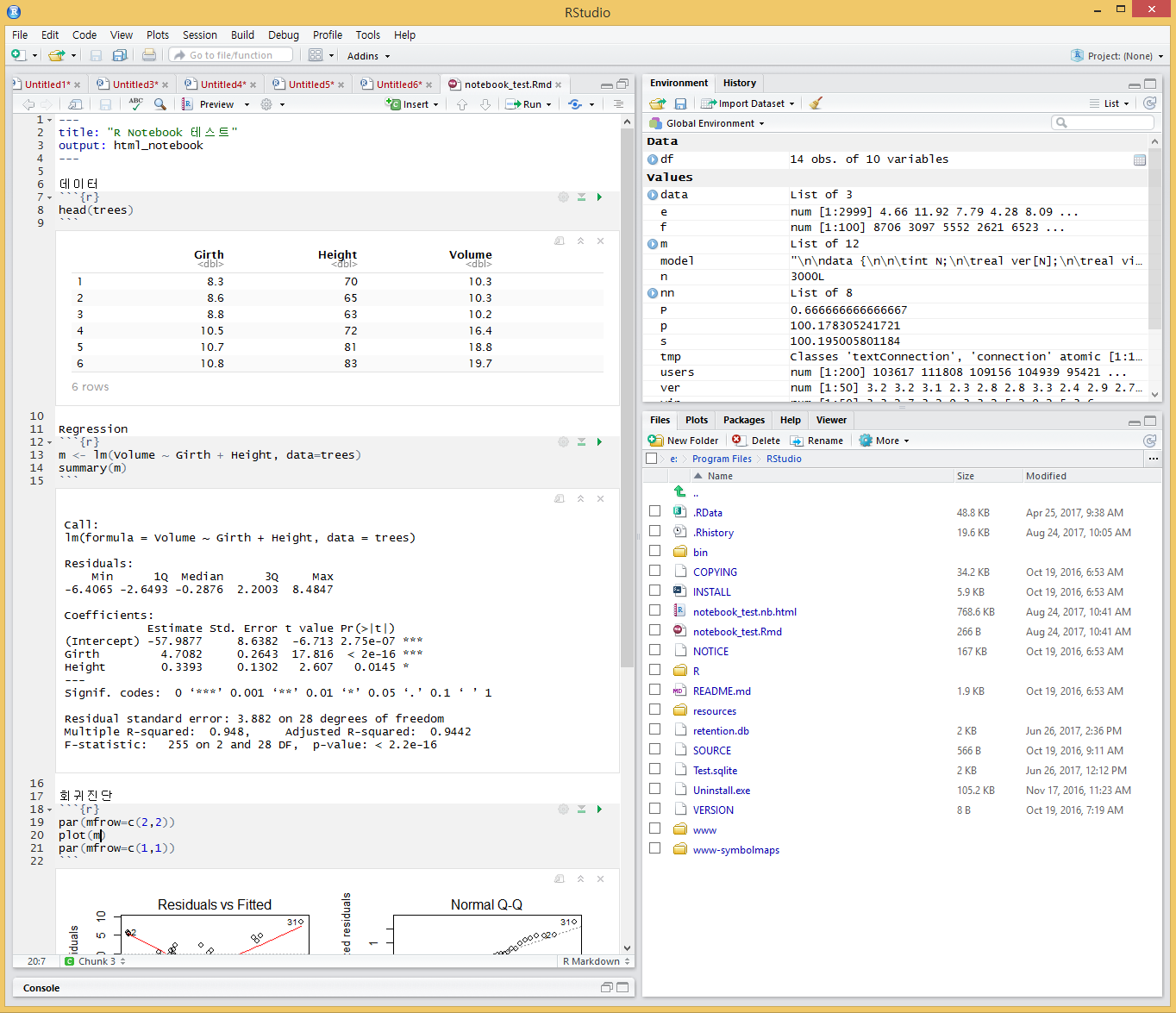This screenshot has height=1013, width=1176.
Task: Open the Session menu
Action: (200, 35)
